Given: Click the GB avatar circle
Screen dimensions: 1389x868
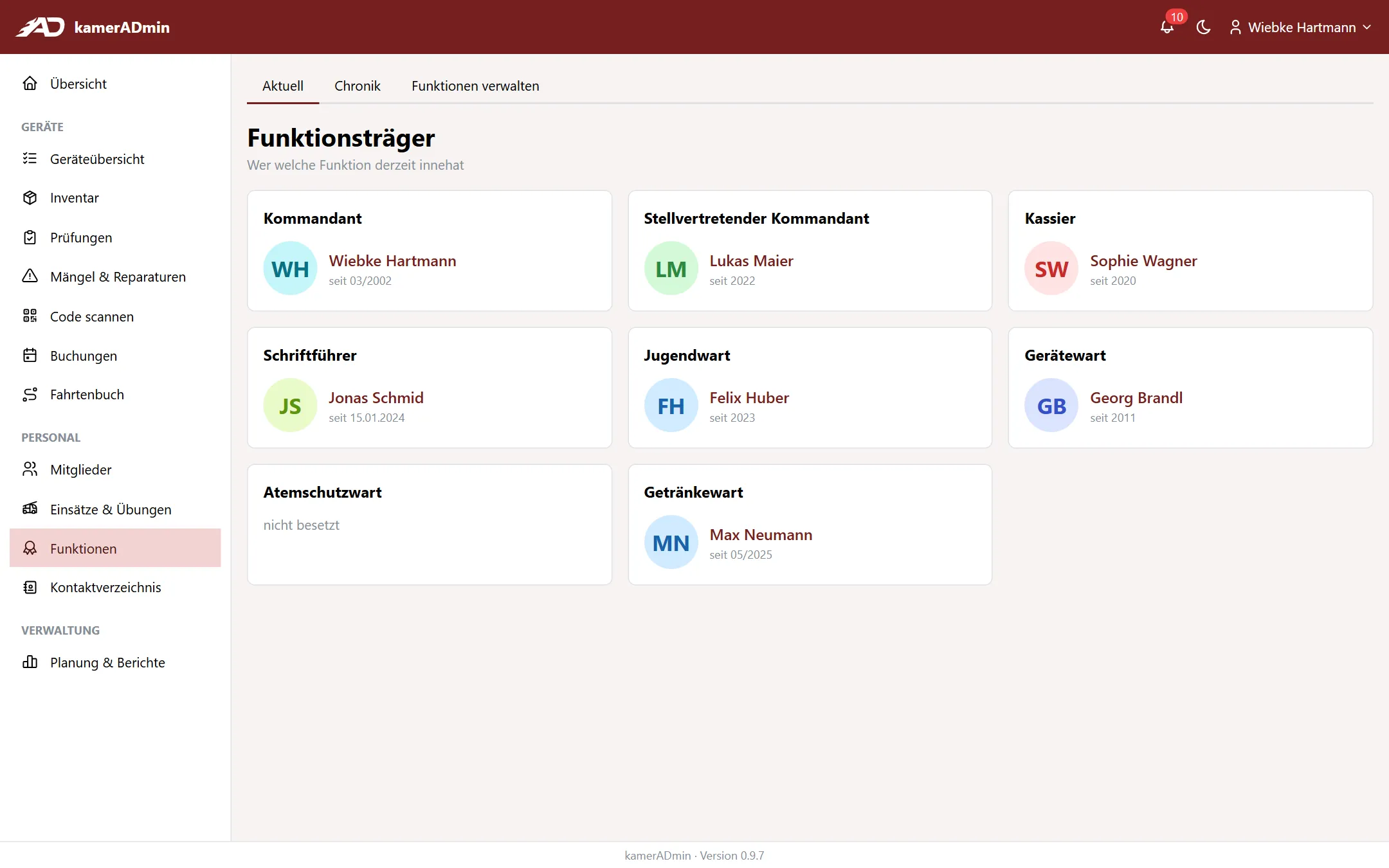Looking at the screenshot, I should click(1051, 405).
